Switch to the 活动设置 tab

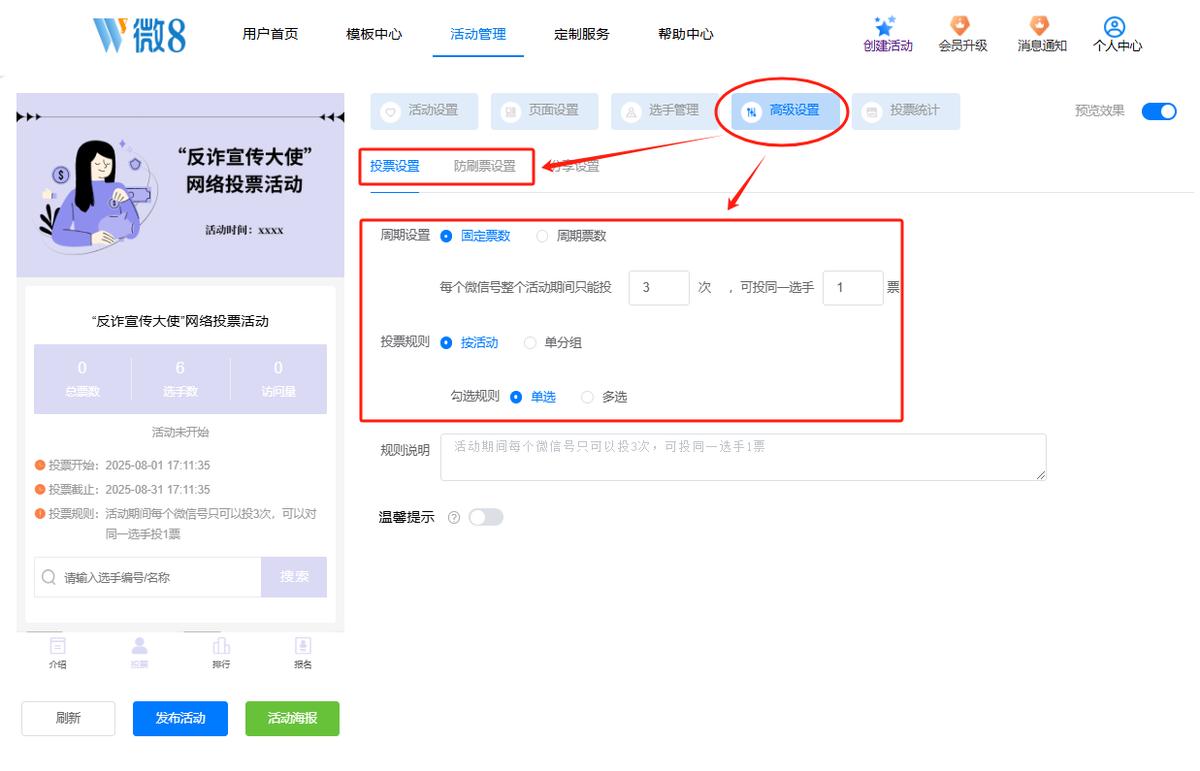coord(424,111)
